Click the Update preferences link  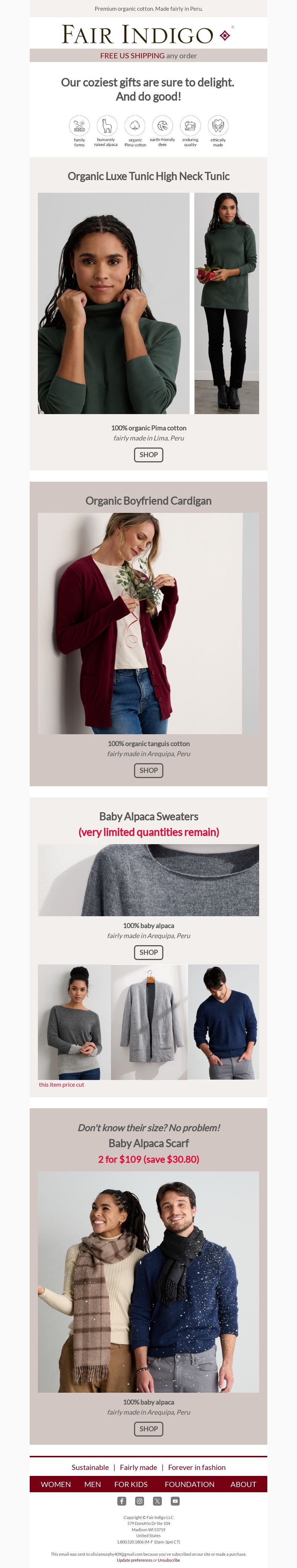click(x=134, y=1560)
